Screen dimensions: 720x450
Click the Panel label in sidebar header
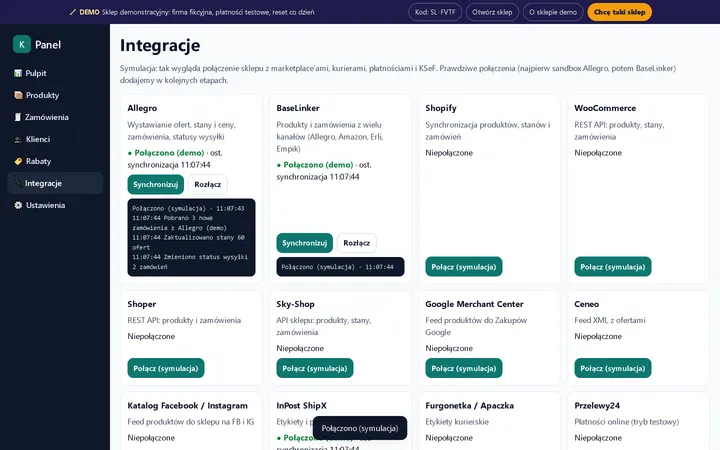[48, 45]
